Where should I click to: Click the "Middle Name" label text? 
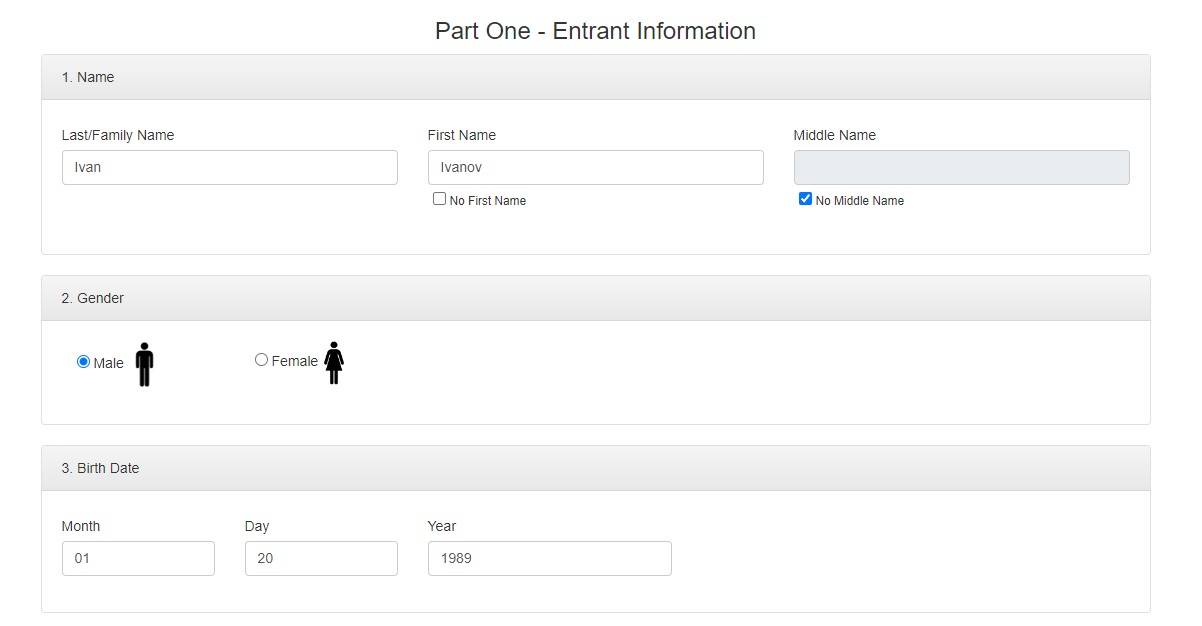(x=834, y=135)
